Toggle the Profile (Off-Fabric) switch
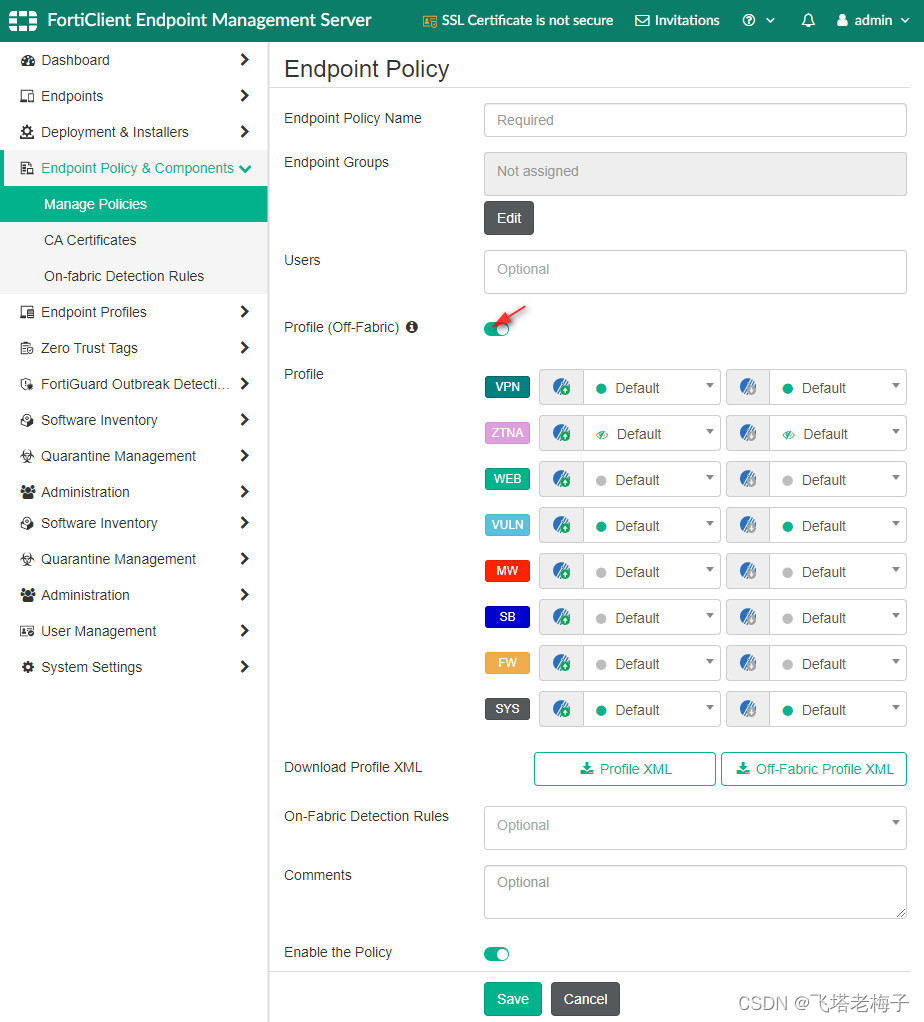This screenshot has height=1022, width=924. pyautogui.click(x=497, y=329)
